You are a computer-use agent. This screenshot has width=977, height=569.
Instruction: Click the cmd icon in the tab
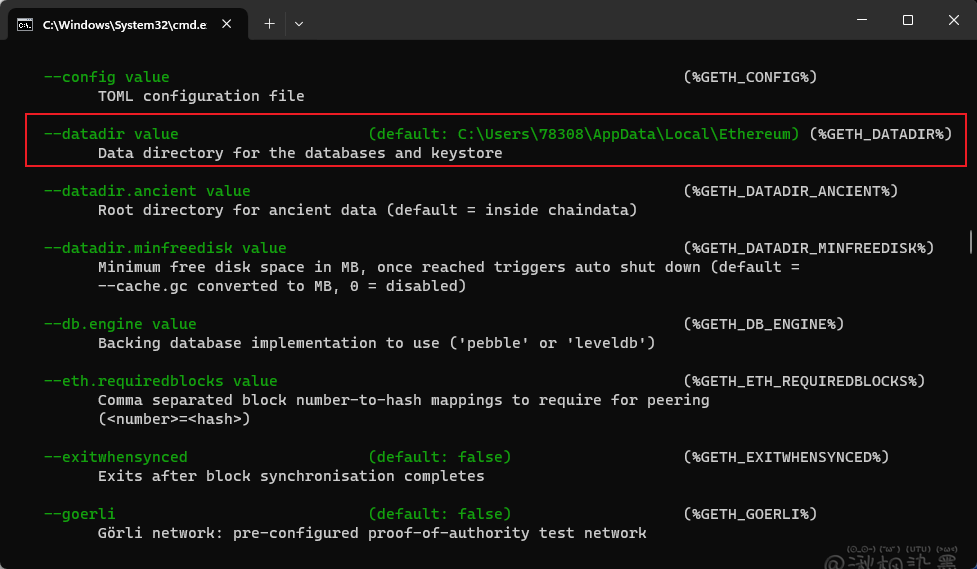click(24, 23)
